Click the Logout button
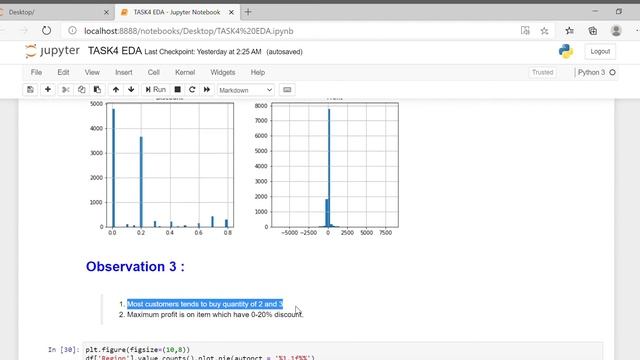Image resolution: width=640 pixels, height=360 pixels. pos(600,51)
